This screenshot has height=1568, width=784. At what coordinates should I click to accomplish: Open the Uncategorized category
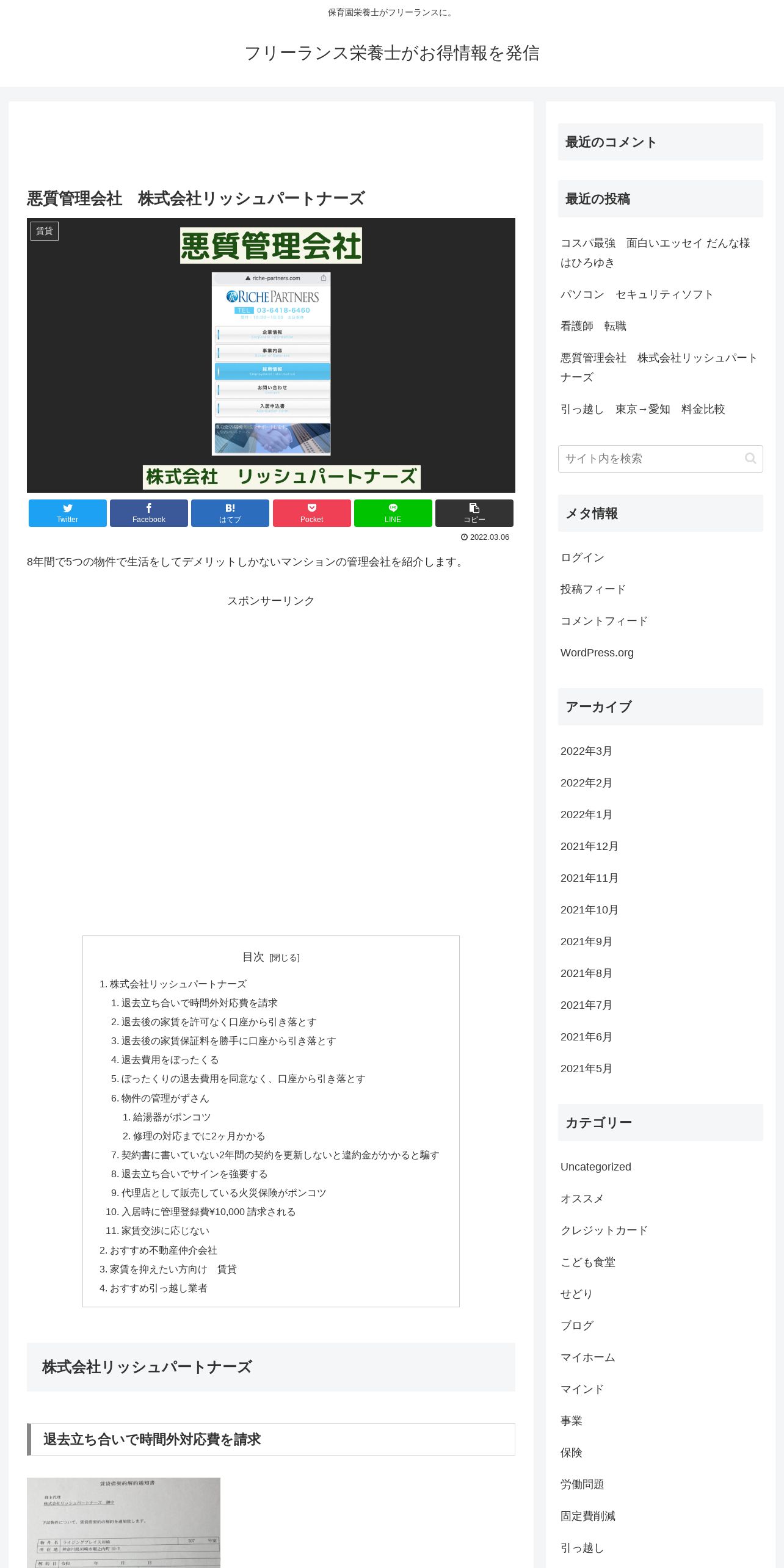[596, 1167]
